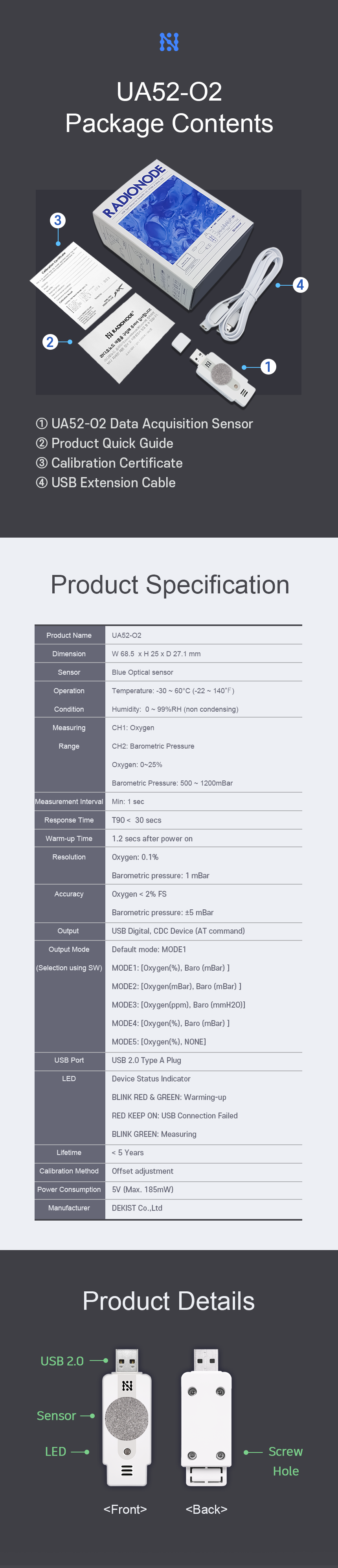Click the blue Radionode logo at top

[169, 42]
